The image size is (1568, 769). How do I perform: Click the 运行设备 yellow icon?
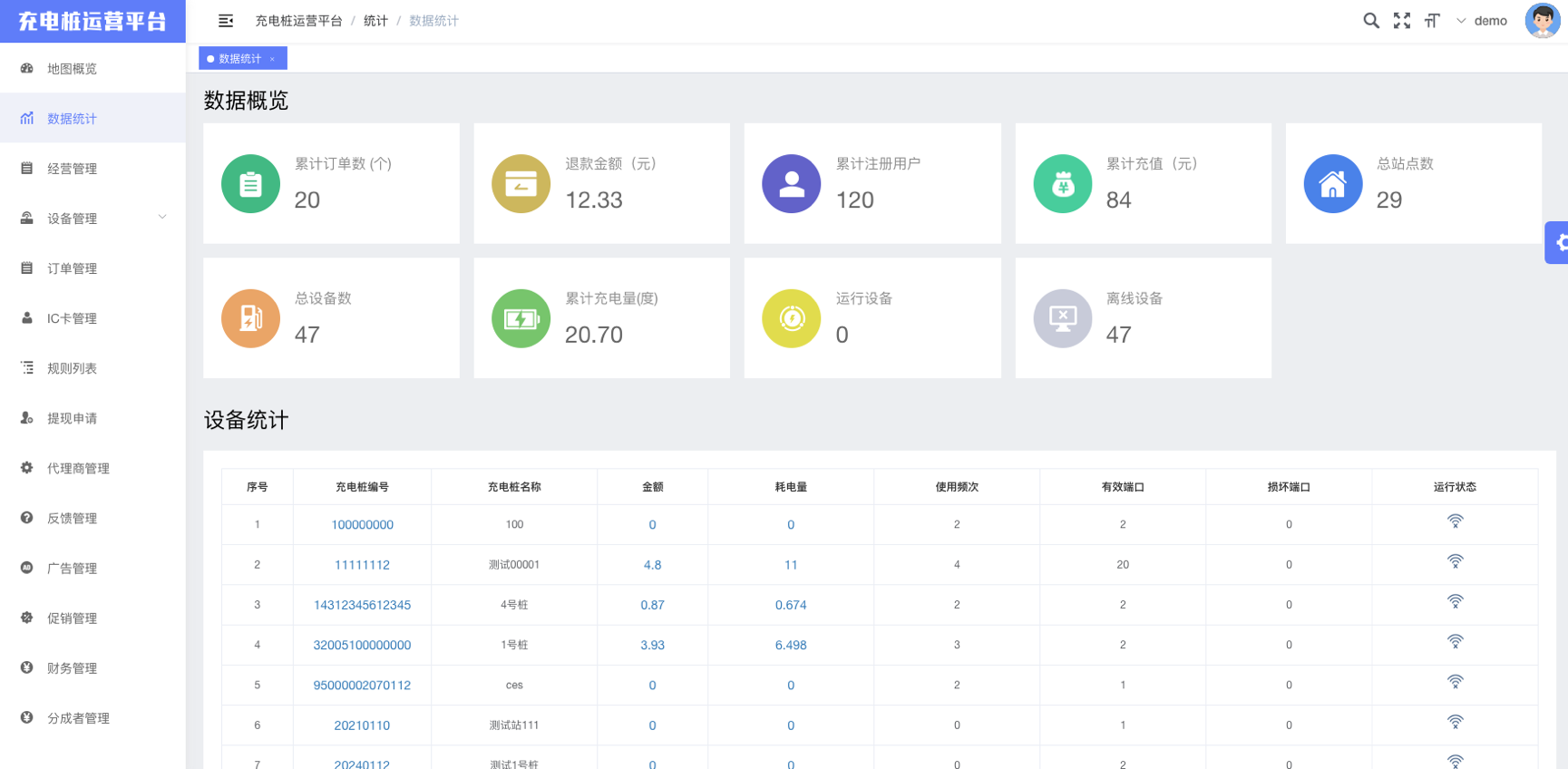792,318
